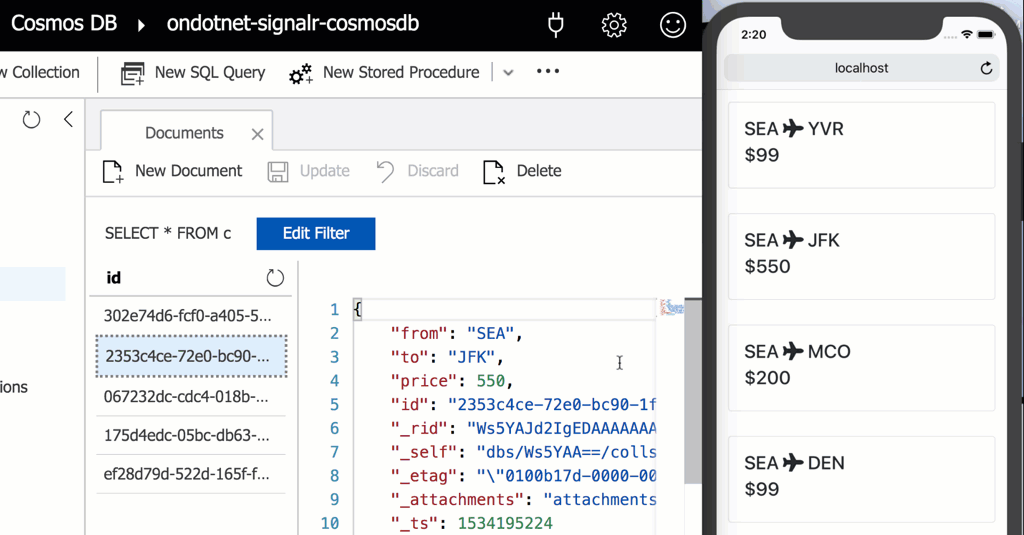
Task: Expand the New Stored Procedure dropdown arrow
Action: 508,73
